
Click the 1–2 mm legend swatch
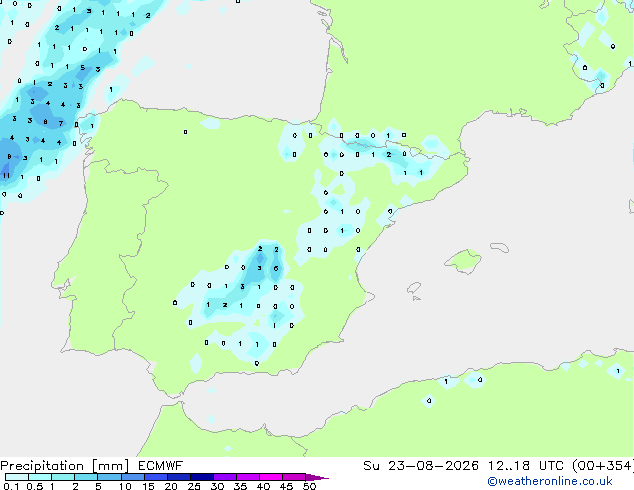pyautogui.click(x=63, y=477)
